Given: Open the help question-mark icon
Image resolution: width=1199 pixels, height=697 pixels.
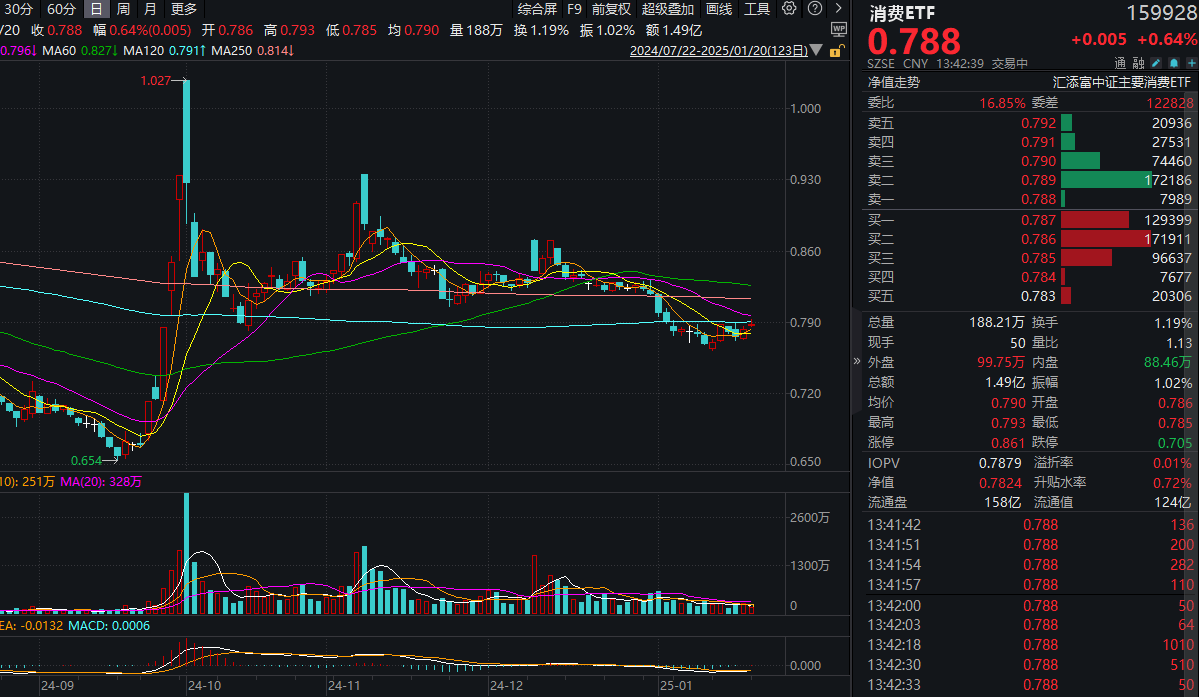Looking at the screenshot, I should 815,8.
